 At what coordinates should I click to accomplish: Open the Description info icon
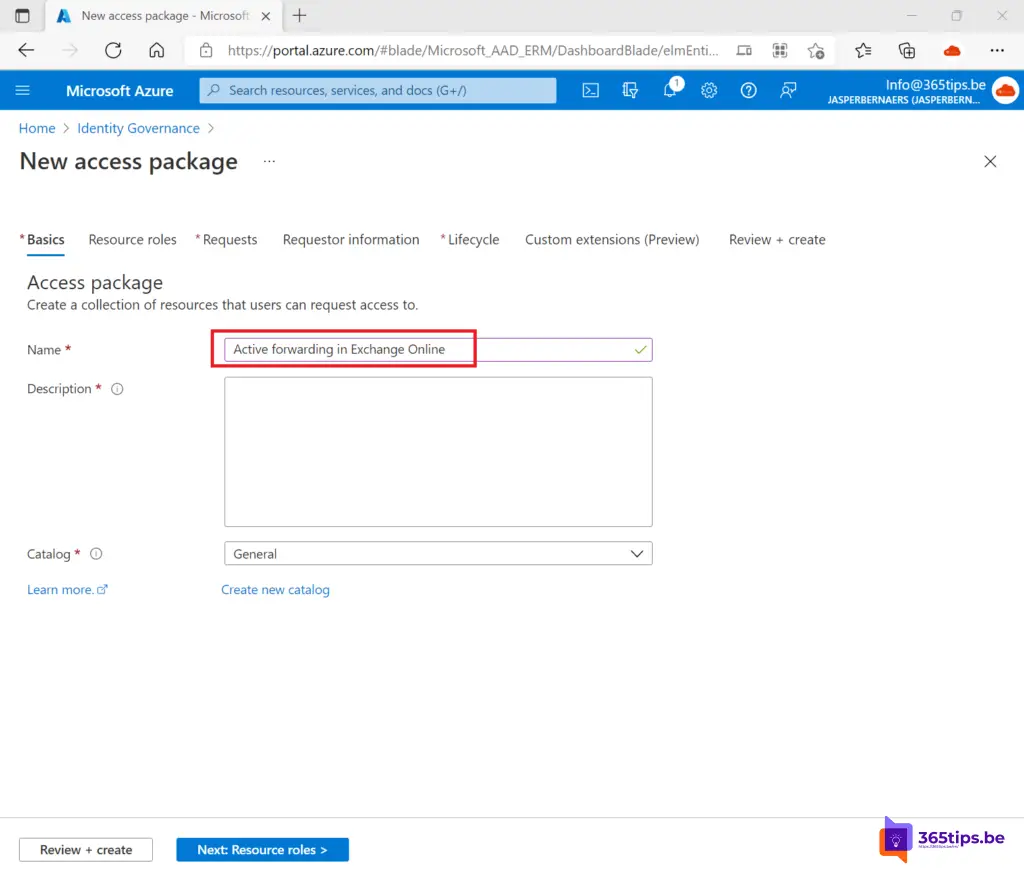[117, 389]
